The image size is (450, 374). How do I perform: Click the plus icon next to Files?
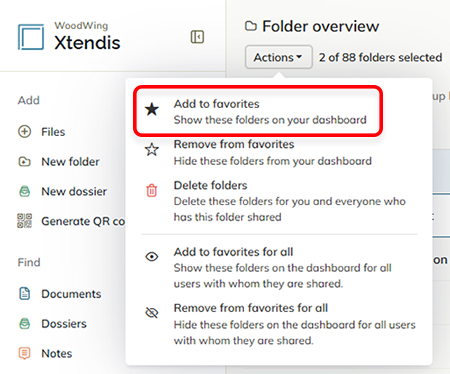(x=24, y=132)
